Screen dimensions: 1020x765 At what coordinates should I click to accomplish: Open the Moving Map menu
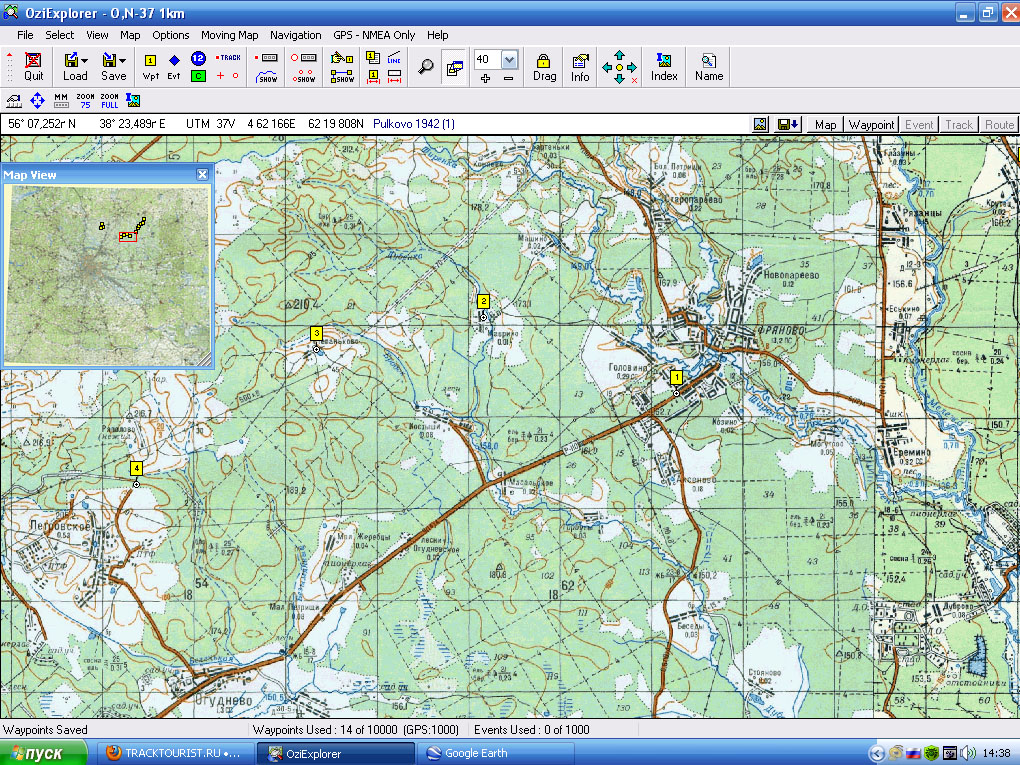(x=229, y=35)
